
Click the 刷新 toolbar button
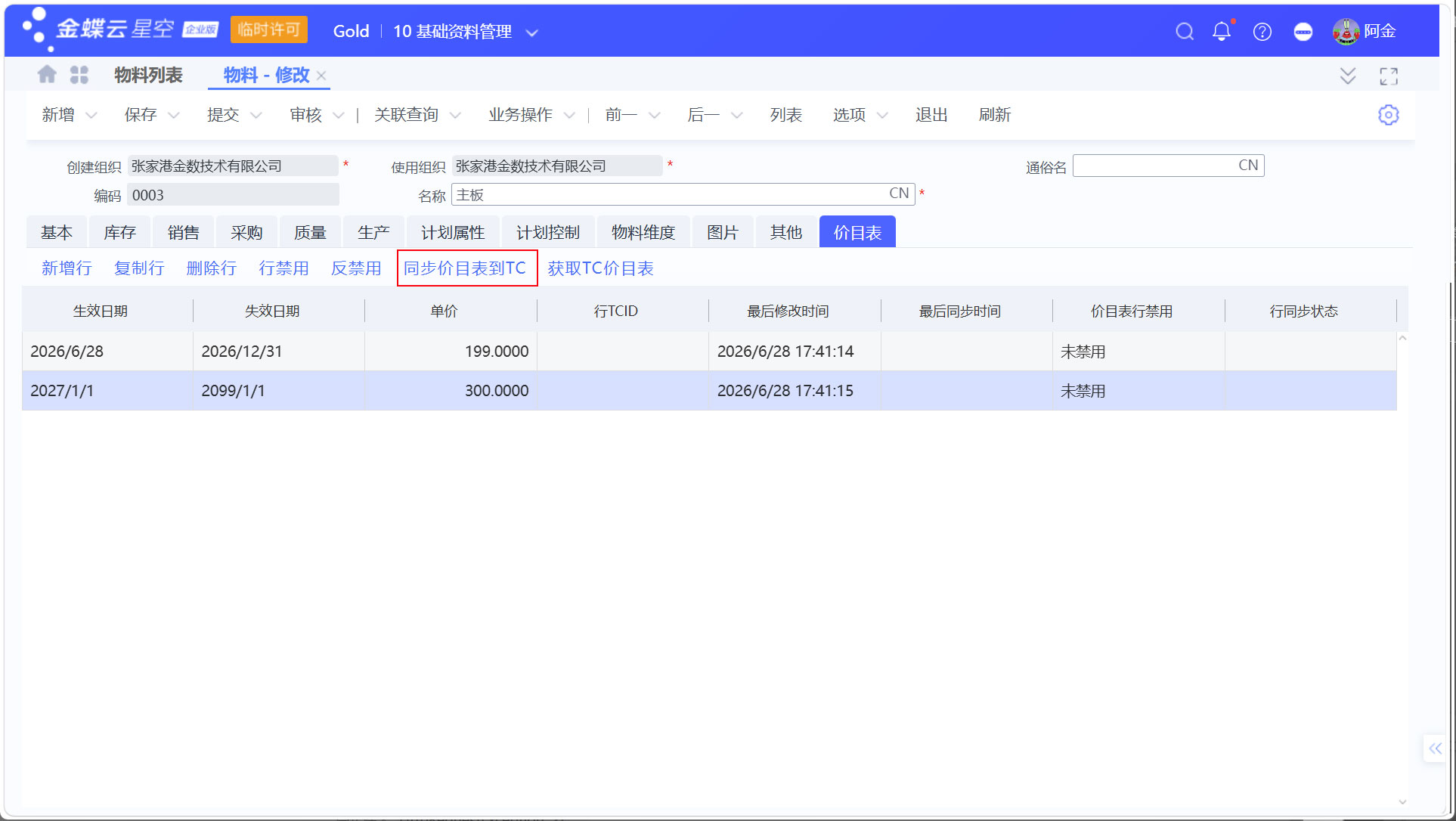click(994, 115)
